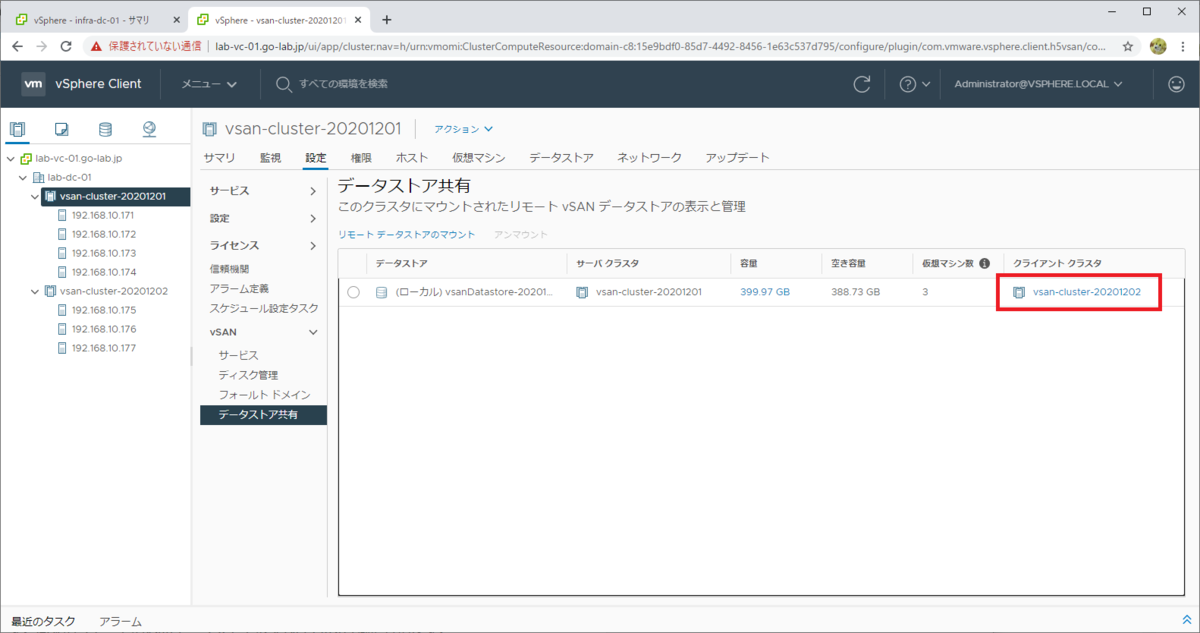Click the browser address bar URL

pyautogui.click(x=660, y=46)
